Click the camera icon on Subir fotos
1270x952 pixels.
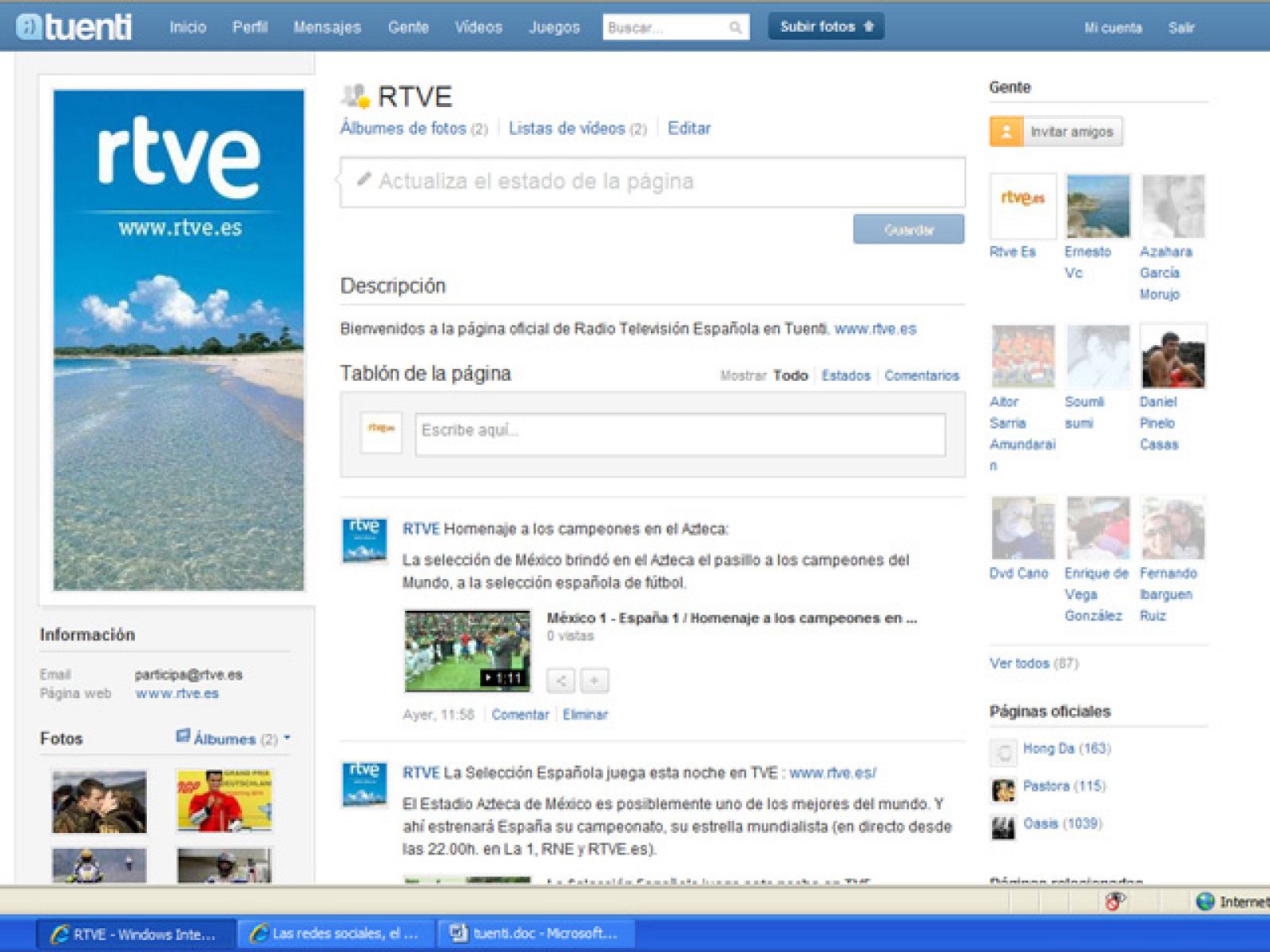pos(870,25)
